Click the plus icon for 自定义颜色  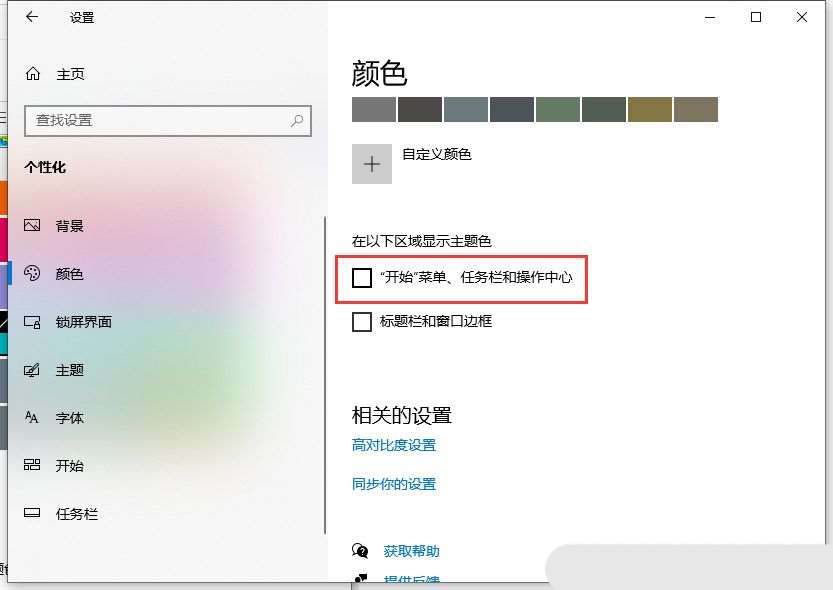(x=372, y=164)
